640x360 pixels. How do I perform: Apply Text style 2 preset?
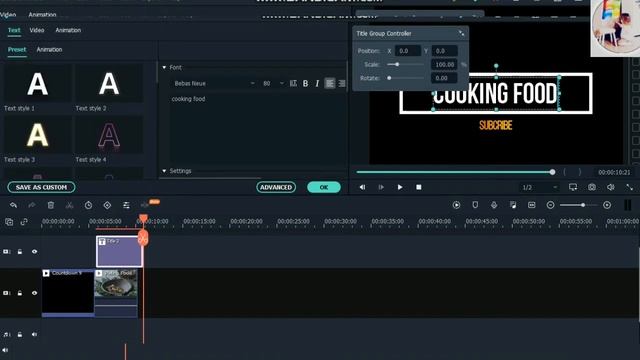[x=109, y=84]
